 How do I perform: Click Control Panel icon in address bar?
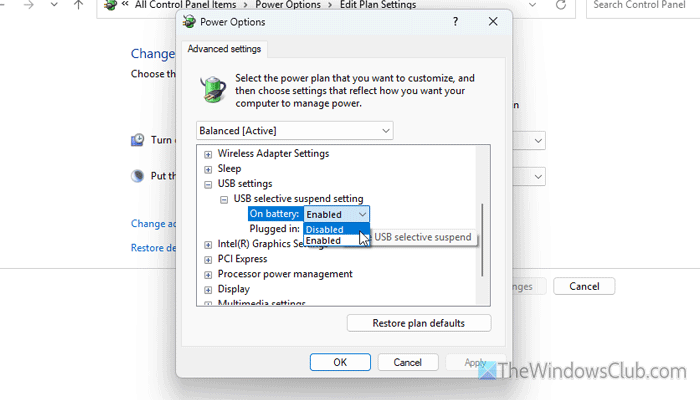110,5
